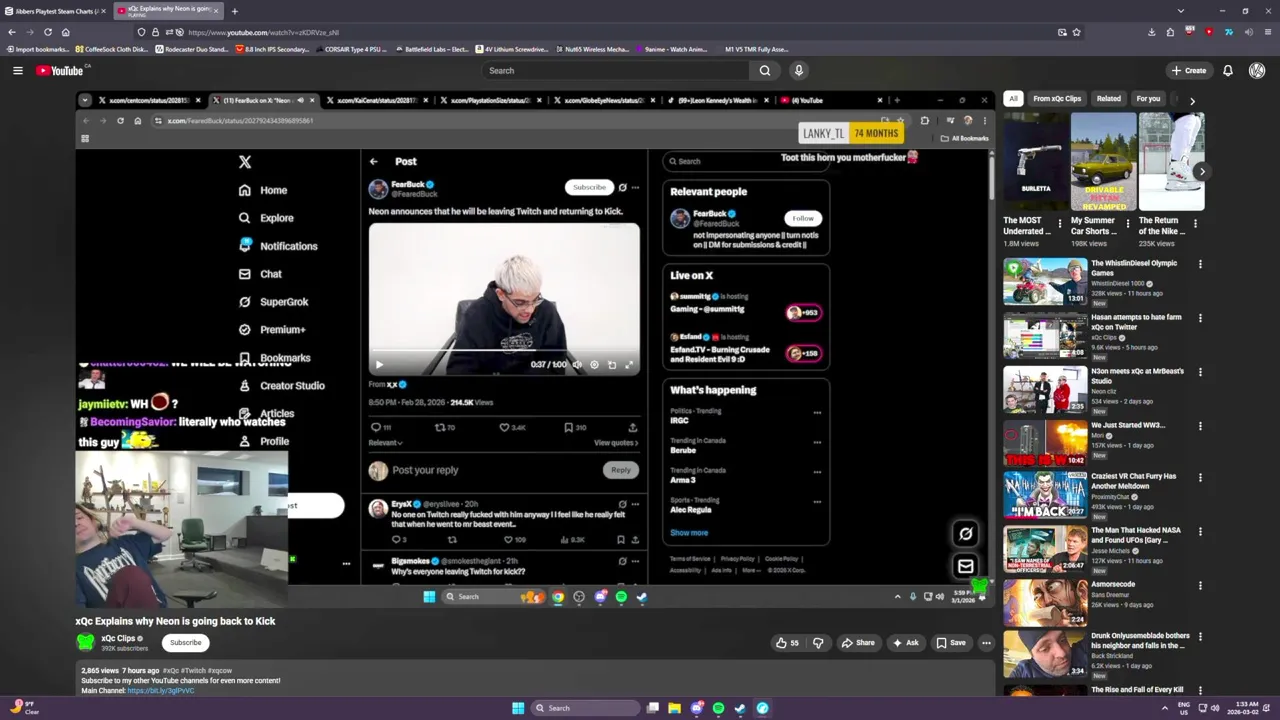
Task: Close the xQc Explains browser tab
Action: click(x=215, y=11)
